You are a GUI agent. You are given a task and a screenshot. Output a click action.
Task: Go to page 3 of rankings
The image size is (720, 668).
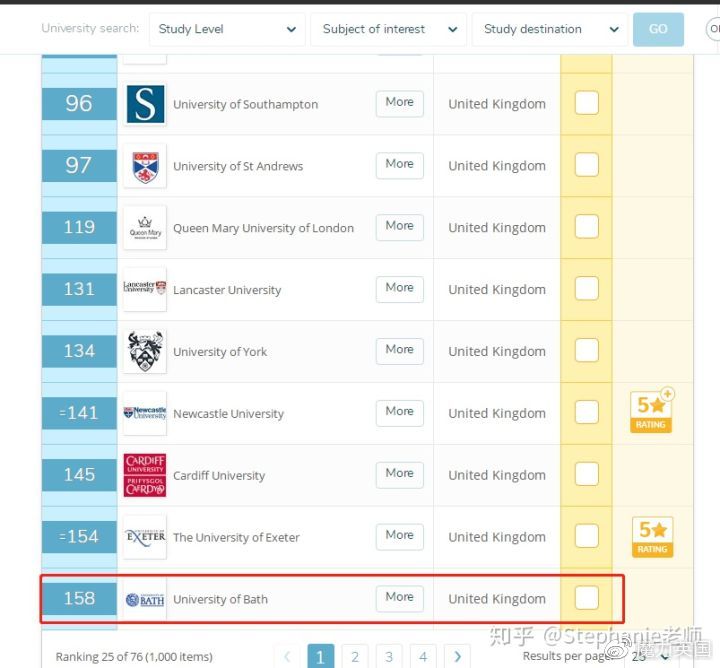[389, 657]
